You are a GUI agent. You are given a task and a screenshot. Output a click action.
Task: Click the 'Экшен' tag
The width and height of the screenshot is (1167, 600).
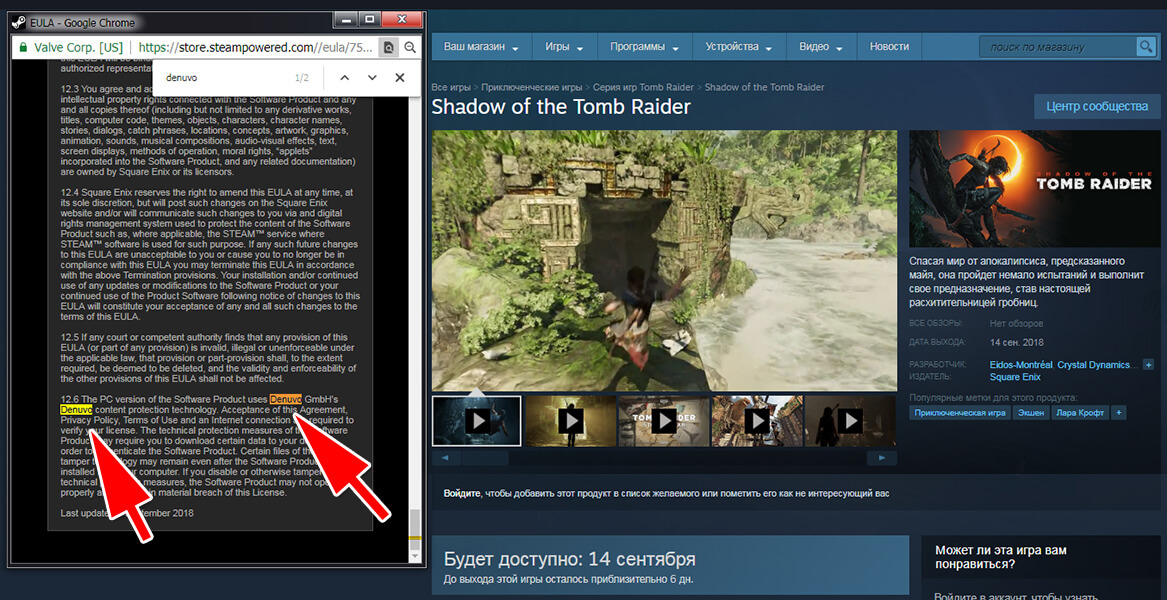(1032, 412)
